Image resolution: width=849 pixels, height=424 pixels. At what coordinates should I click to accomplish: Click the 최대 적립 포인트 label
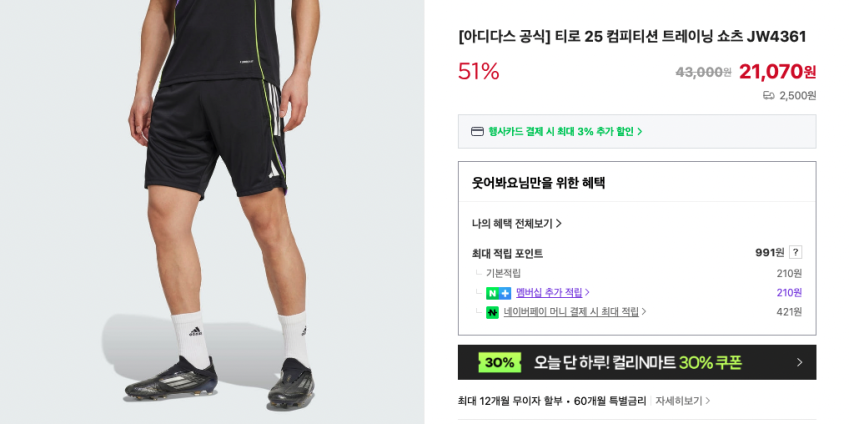pos(507,253)
